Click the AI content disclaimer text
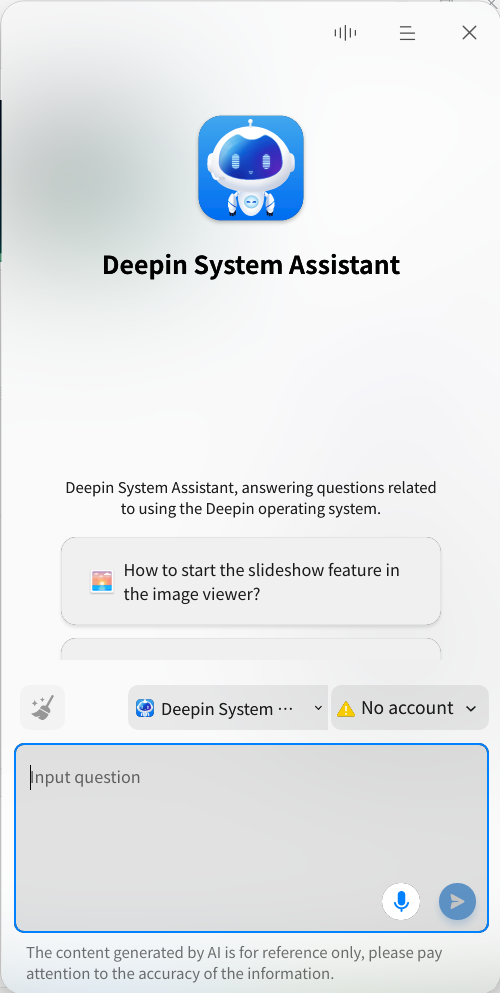The height and width of the screenshot is (993, 500). click(234, 963)
